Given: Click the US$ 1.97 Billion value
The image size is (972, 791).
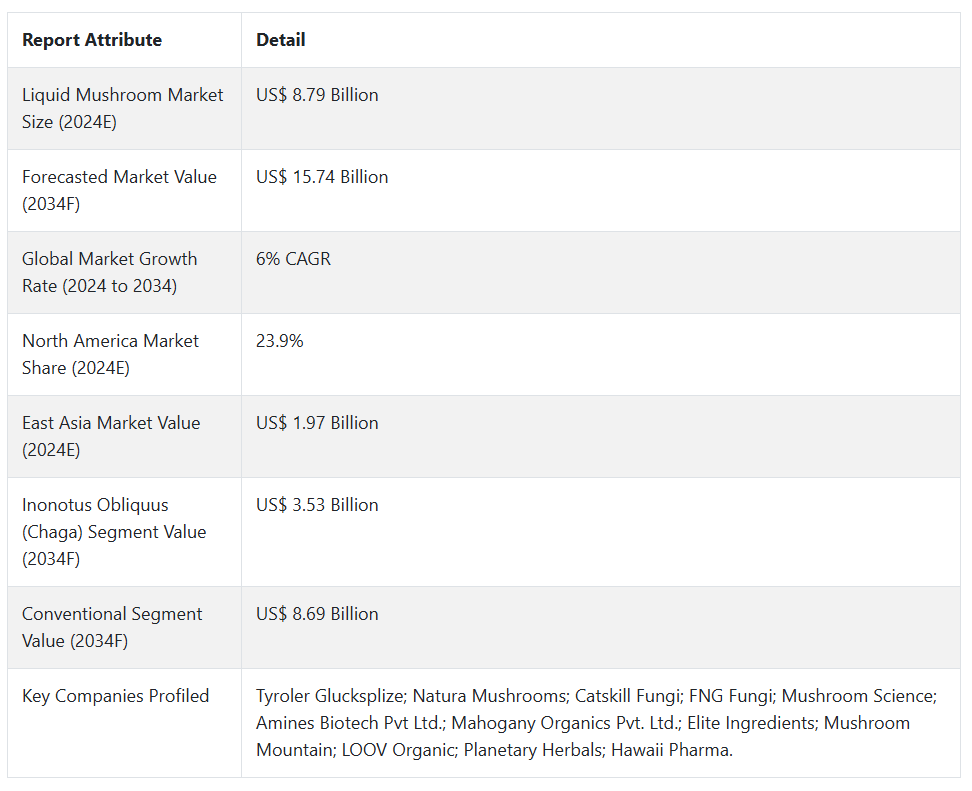Looking at the screenshot, I should coord(317,423).
